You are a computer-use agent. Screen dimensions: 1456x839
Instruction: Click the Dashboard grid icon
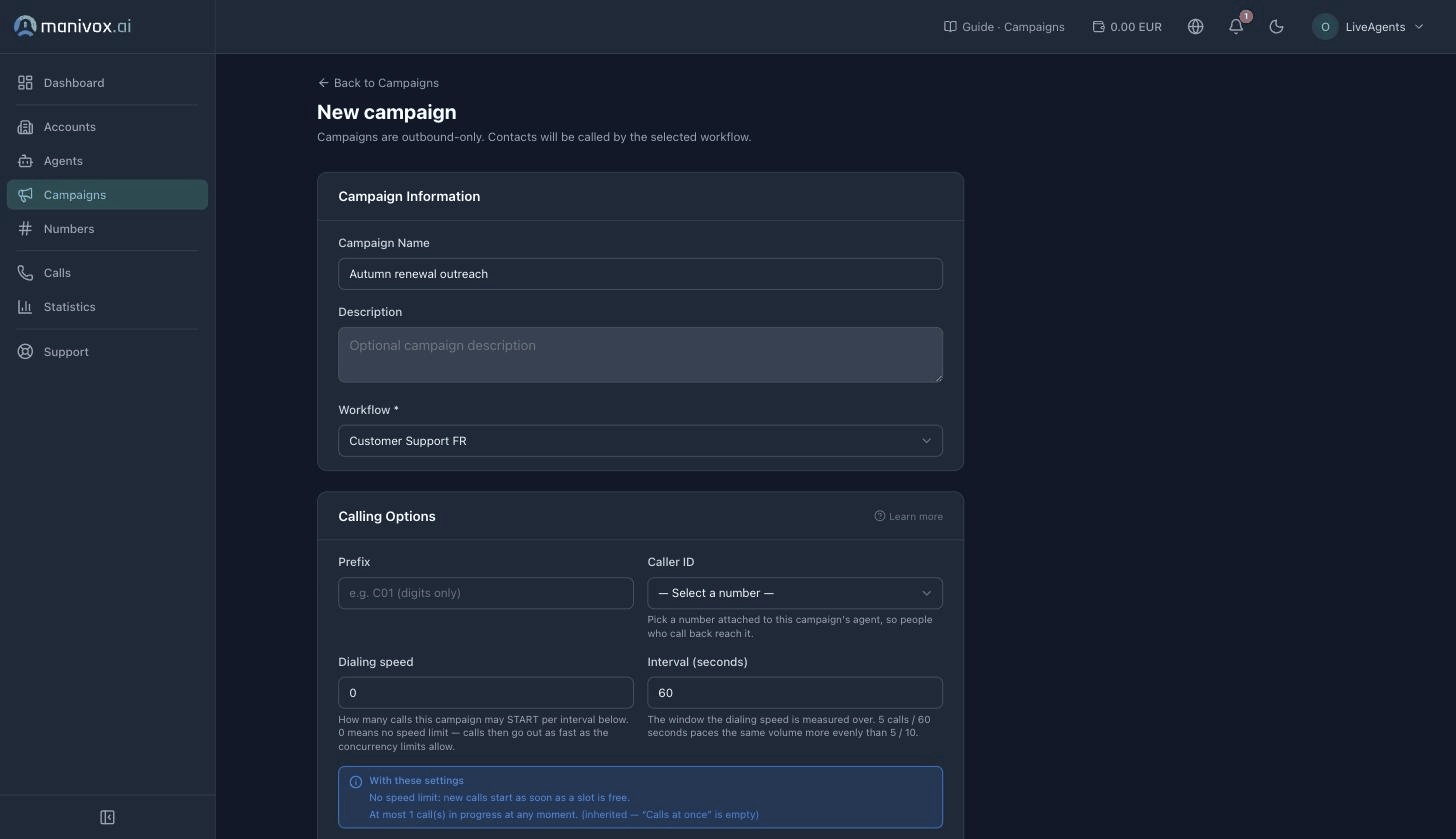click(x=25, y=83)
